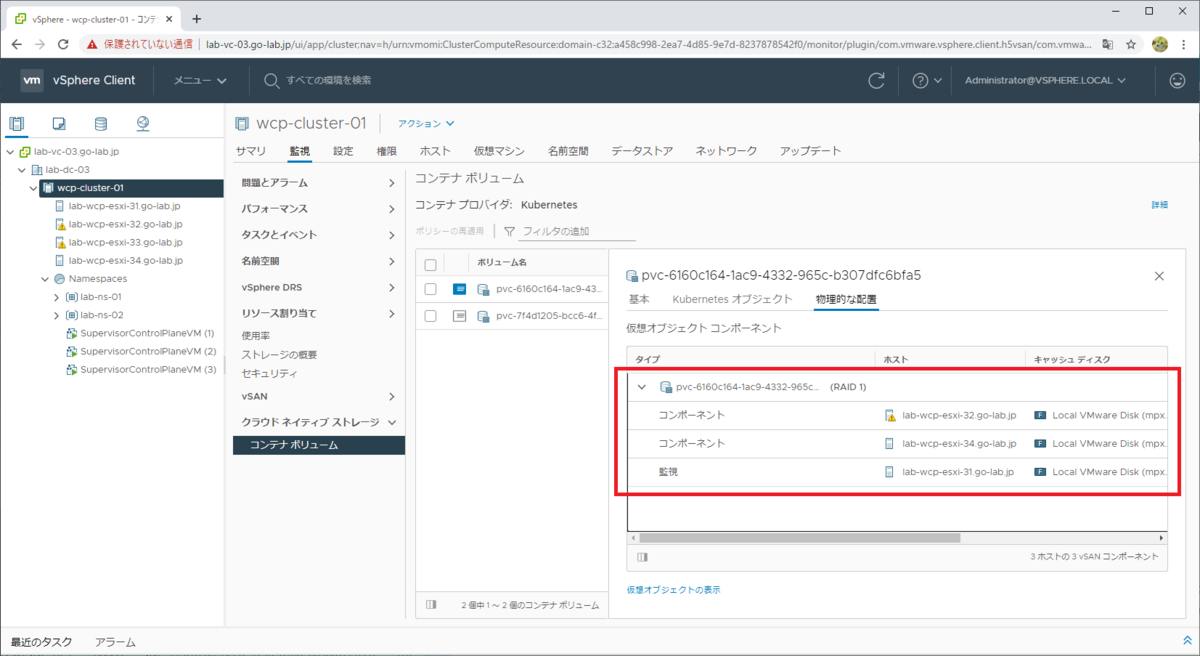The height and width of the screenshot is (656, 1200).
Task: Open the アラーム bottom tab
Action: click(115, 642)
